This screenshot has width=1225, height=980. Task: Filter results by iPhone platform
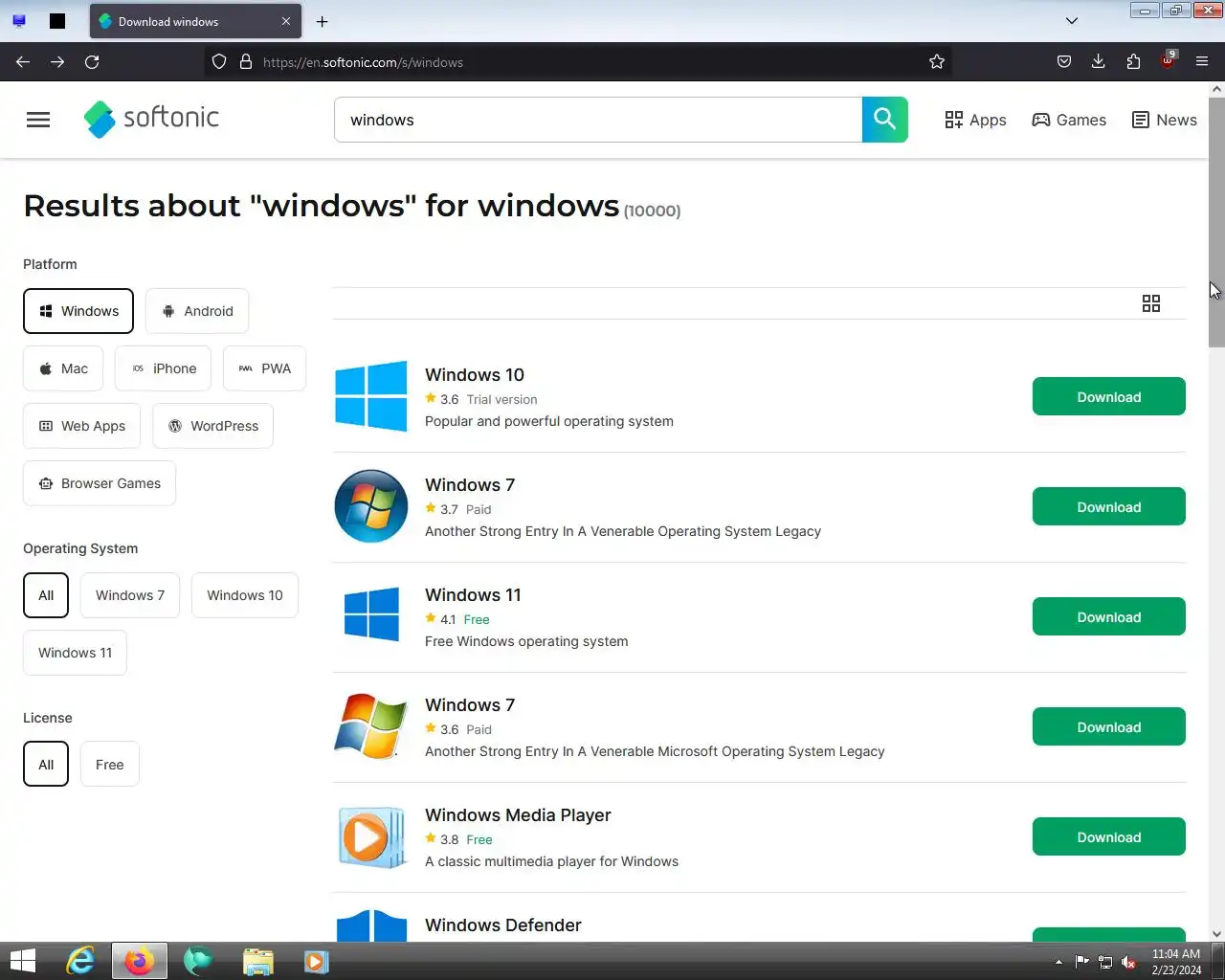pyautogui.click(x=163, y=368)
